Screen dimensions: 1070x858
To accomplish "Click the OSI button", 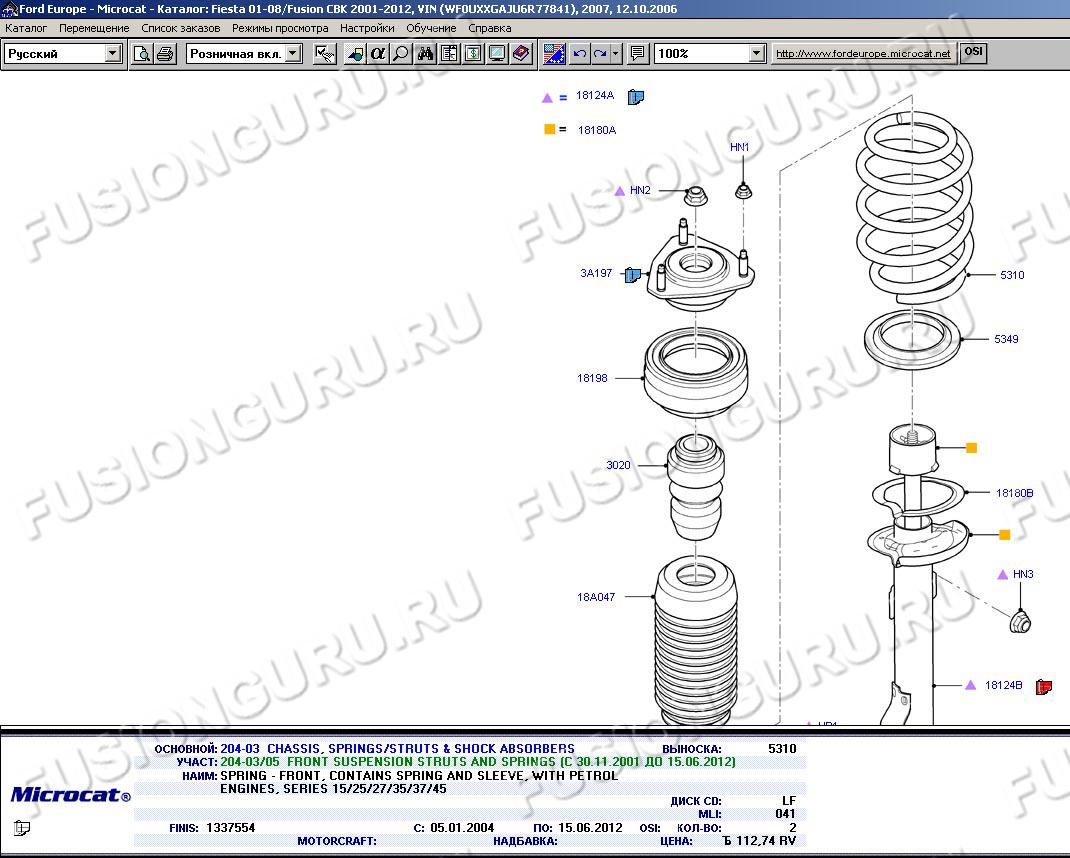I will tap(973, 52).
